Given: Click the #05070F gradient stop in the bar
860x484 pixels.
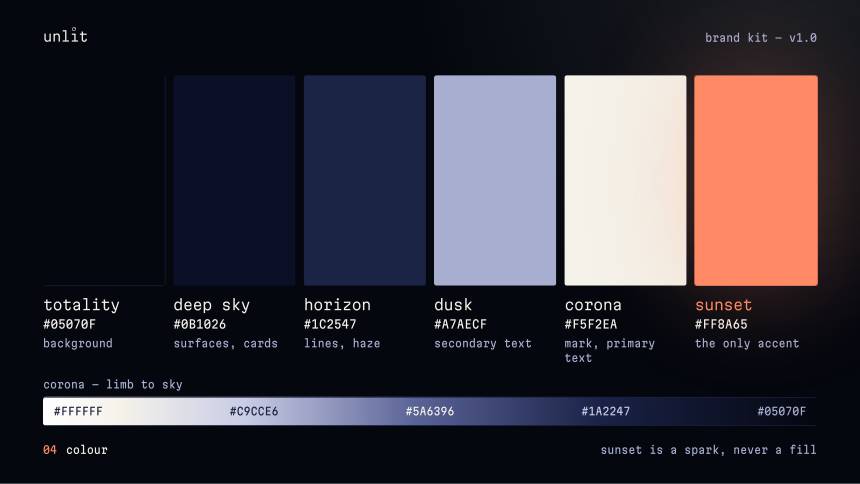Looking at the screenshot, I should click(x=782, y=412).
